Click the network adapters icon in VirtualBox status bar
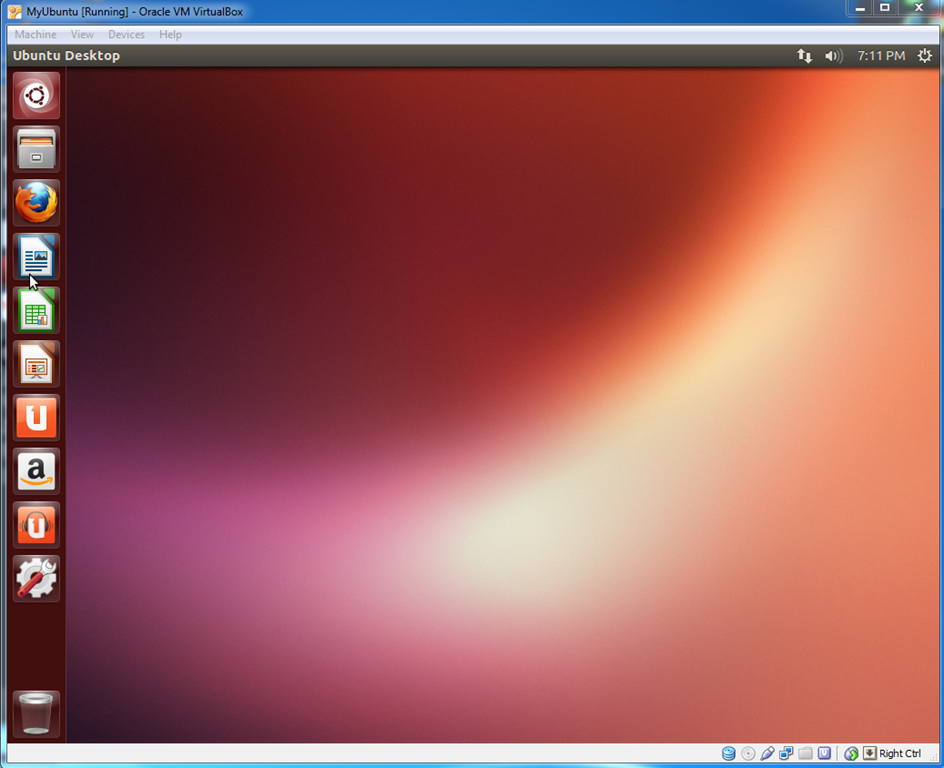The width and height of the screenshot is (944, 768). [x=786, y=754]
